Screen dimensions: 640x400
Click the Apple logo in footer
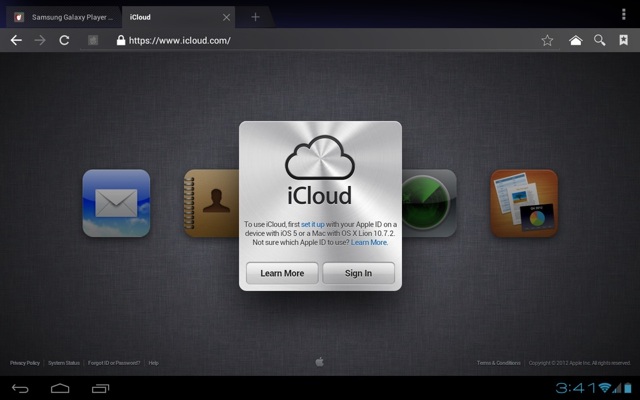[x=320, y=362]
